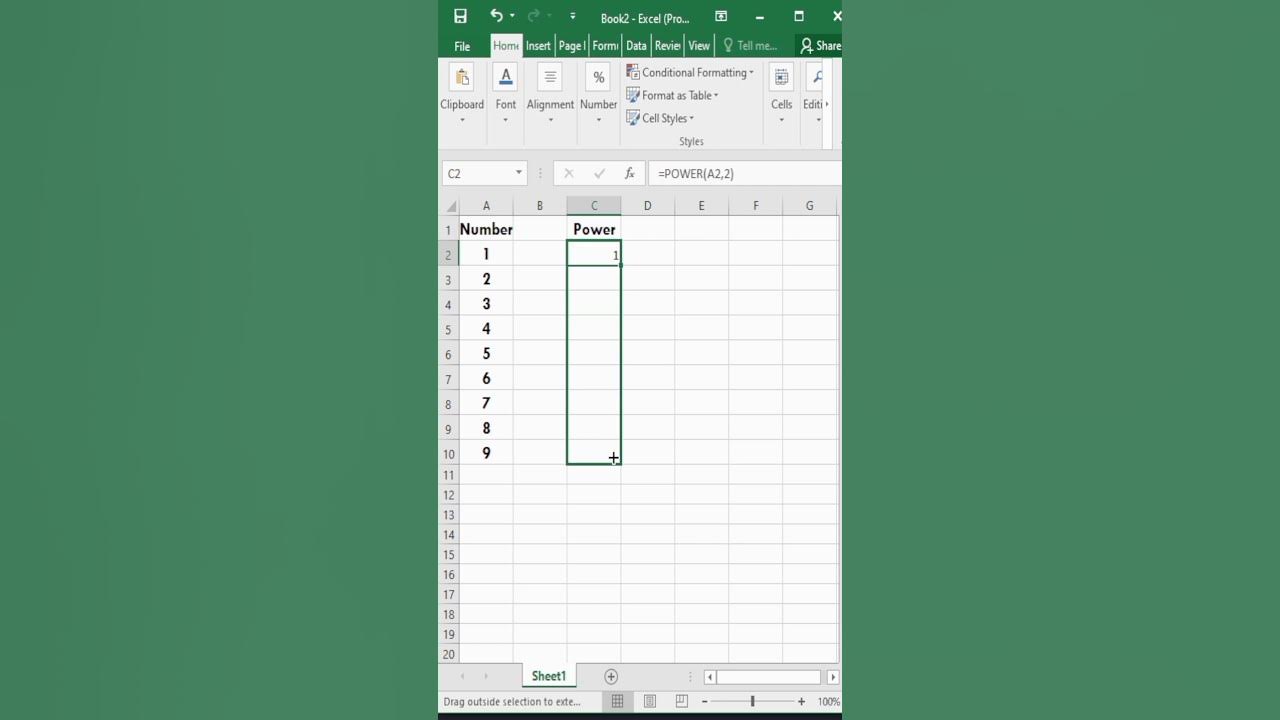The height and width of the screenshot is (720, 1280).
Task: Click the New Sheet plus icon
Action: tap(611, 677)
